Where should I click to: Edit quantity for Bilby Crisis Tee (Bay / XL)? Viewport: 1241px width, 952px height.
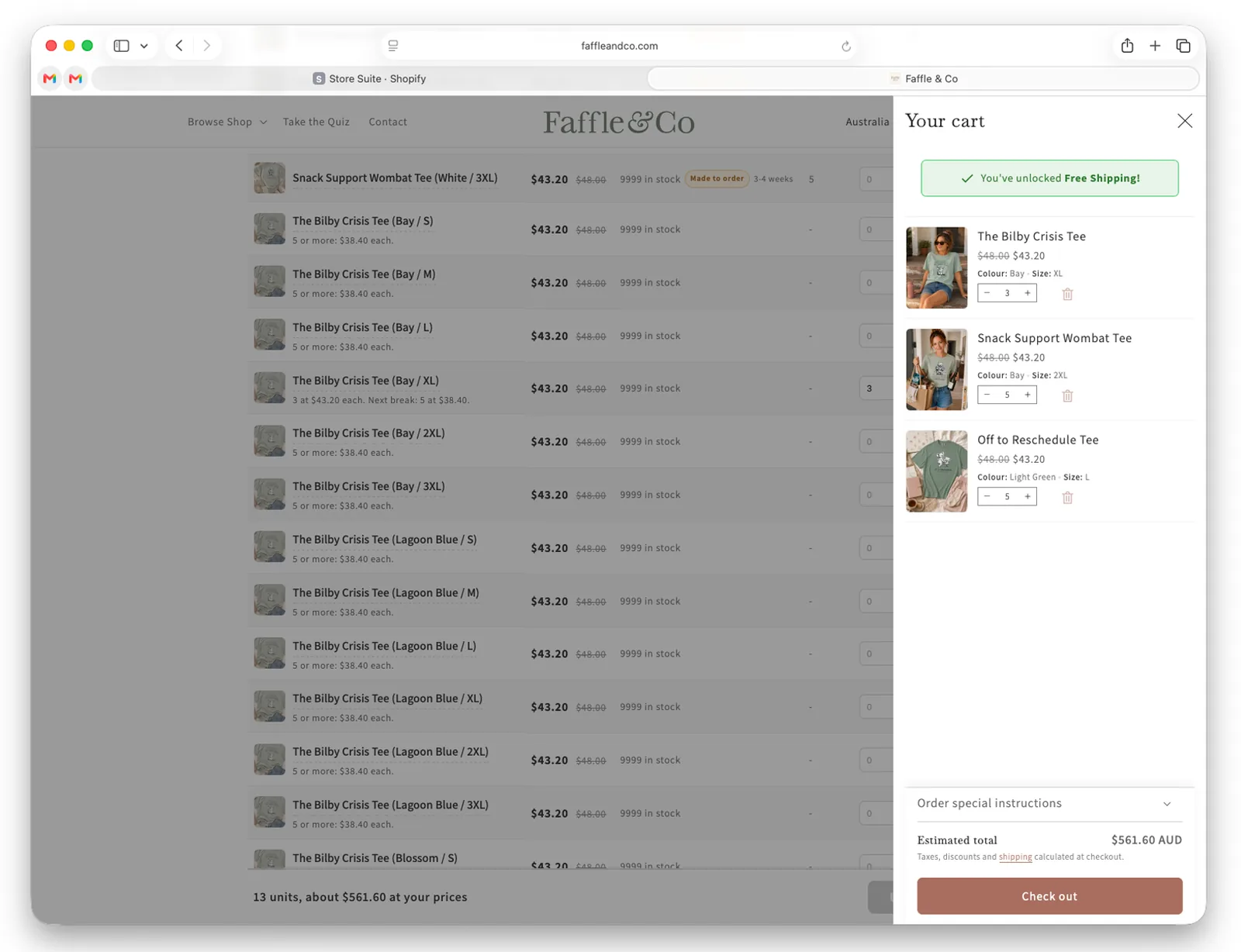pos(876,388)
